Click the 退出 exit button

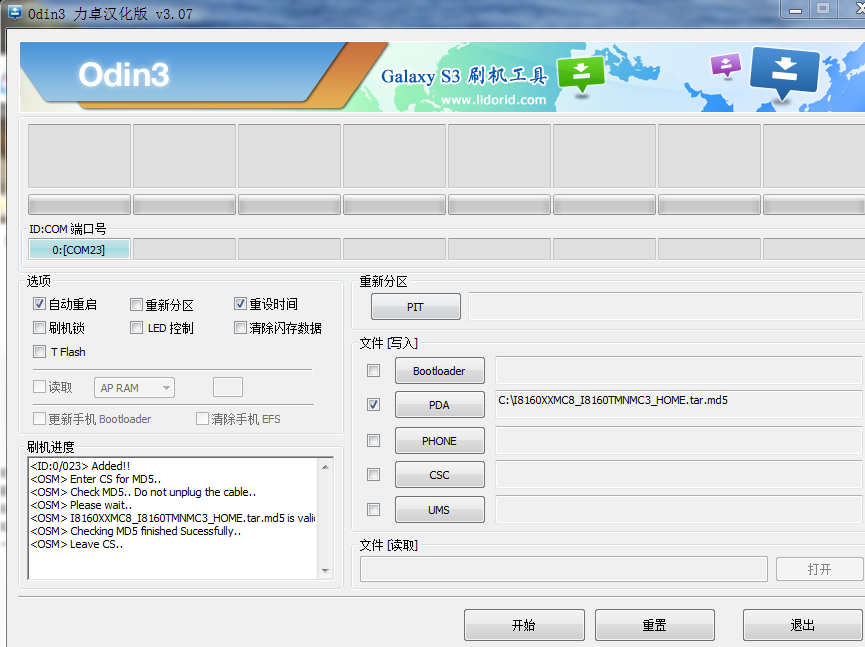pos(803,625)
